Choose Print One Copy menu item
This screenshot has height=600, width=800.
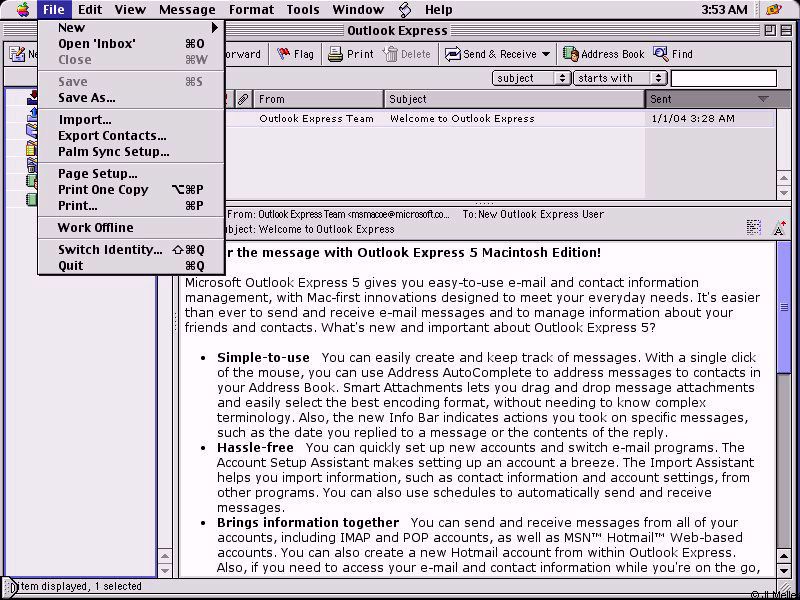(131, 190)
